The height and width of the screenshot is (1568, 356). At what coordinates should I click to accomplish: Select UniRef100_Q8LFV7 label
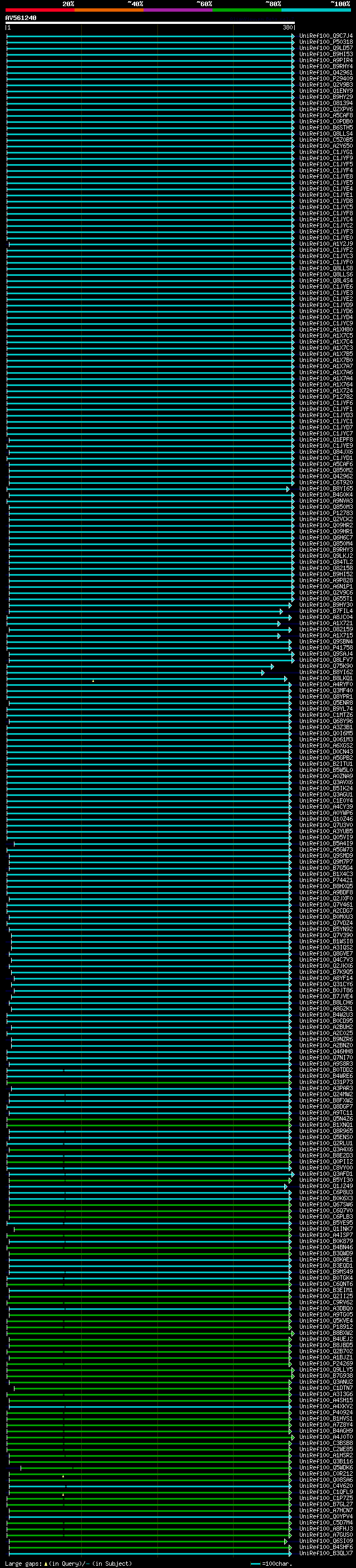click(x=325, y=660)
